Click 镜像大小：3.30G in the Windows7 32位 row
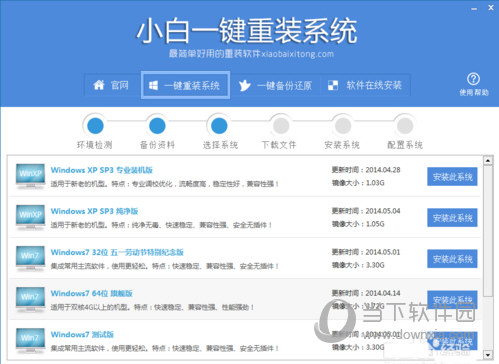This screenshot has width=499, height=364. coord(358,265)
